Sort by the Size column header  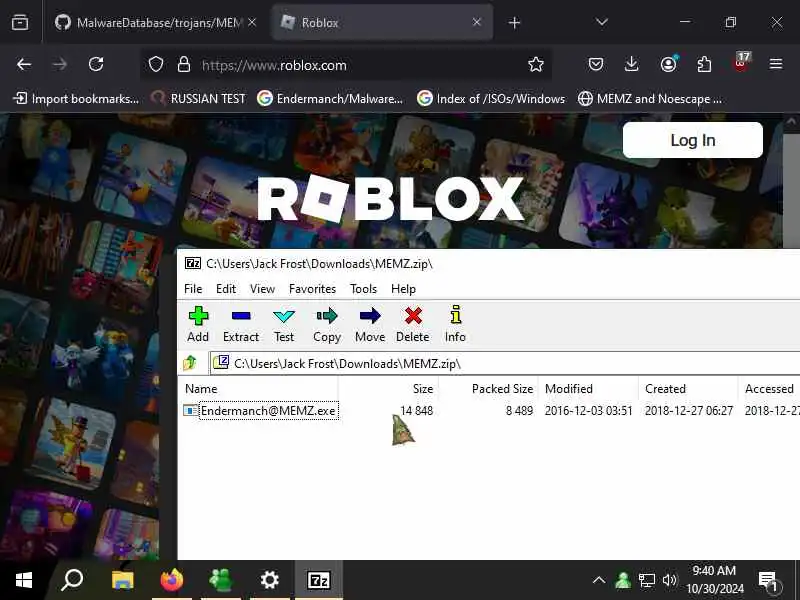click(x=388, y=389)
